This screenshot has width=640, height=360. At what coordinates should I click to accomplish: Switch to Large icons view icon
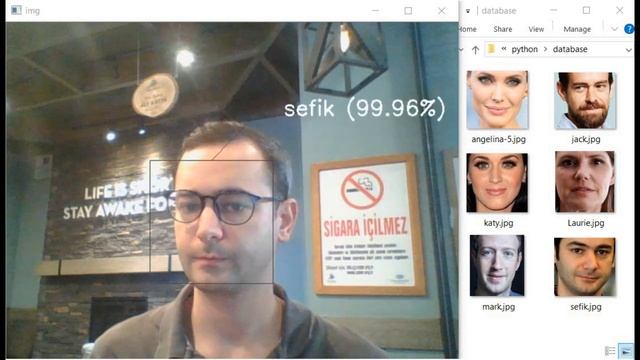point(626,351)
